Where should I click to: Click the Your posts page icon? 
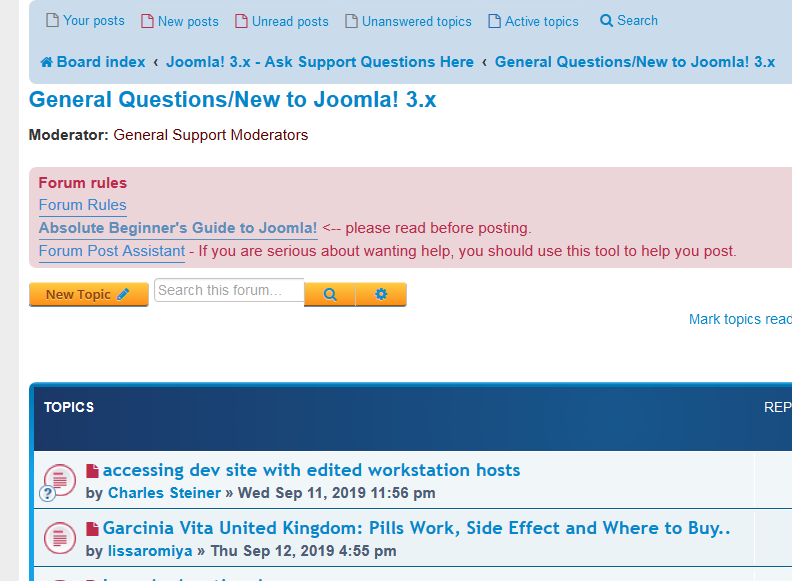click(x=52, y=21)
